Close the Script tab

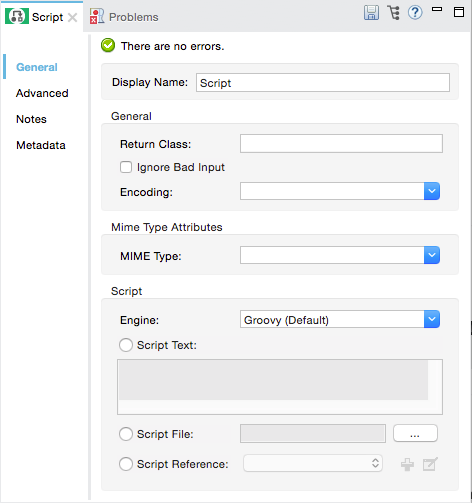(72, 17)
